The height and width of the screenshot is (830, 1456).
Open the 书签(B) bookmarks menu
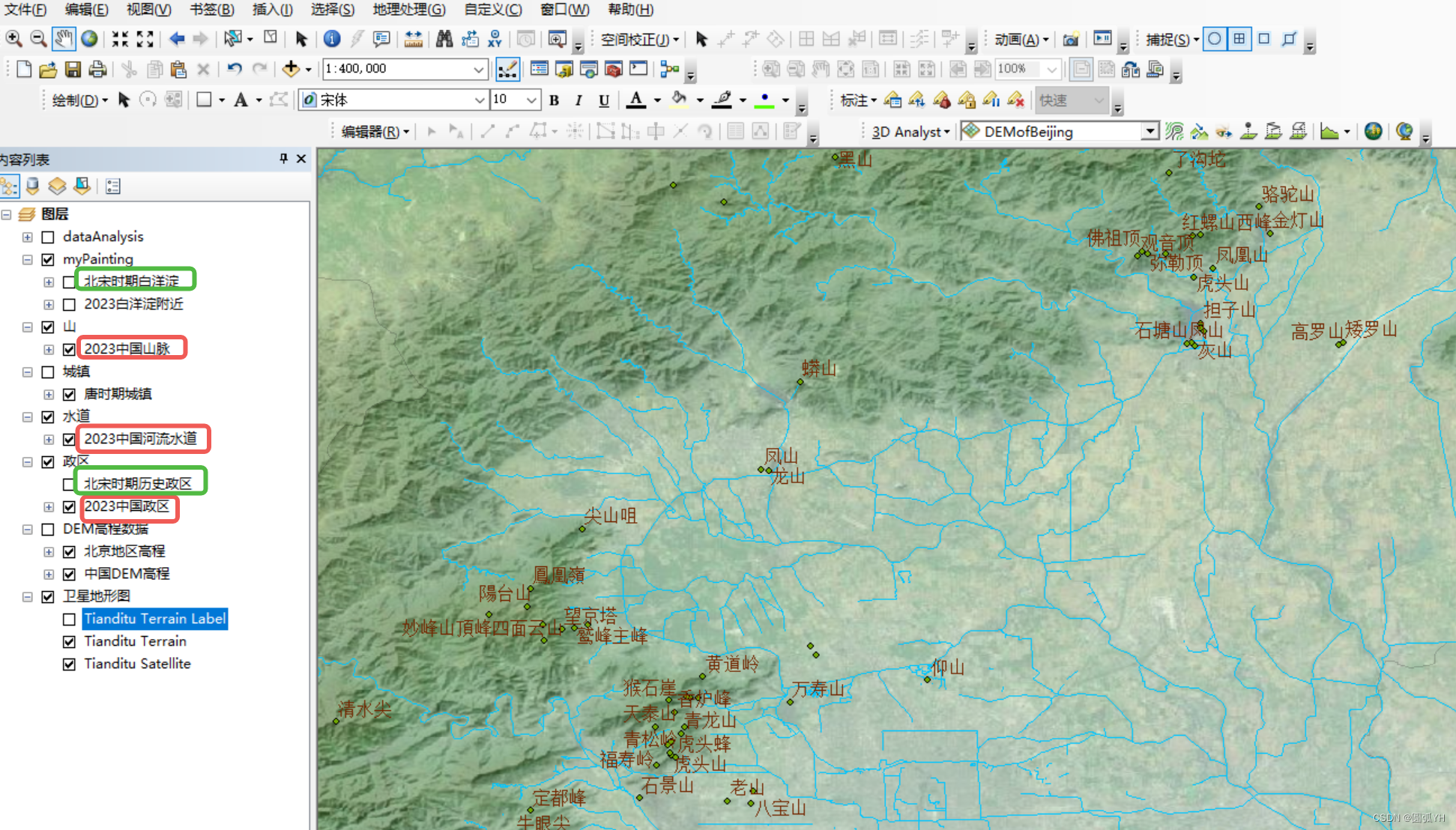pyautogui.click(x=211, y=10)
